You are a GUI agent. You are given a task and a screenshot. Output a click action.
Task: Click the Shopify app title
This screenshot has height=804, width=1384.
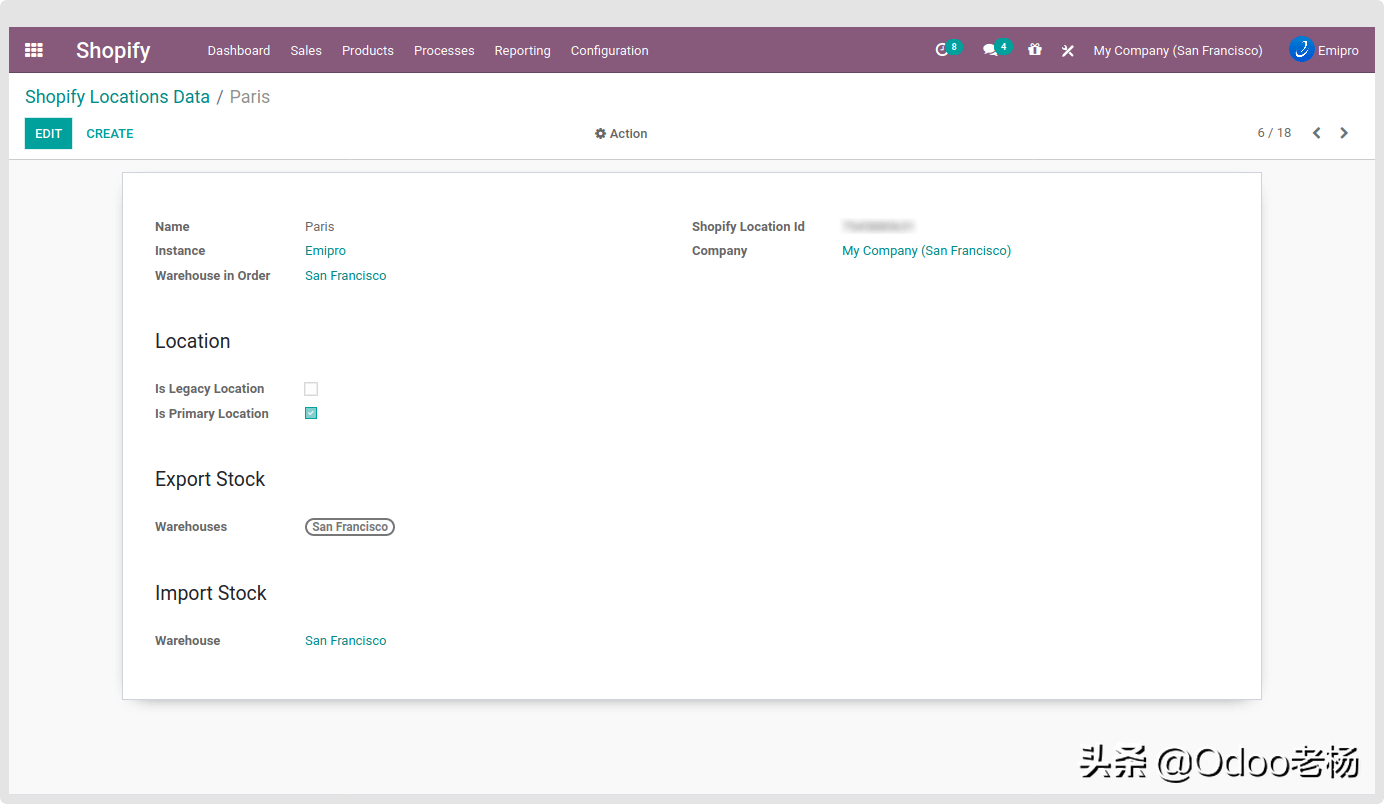pyautogui.click(x=113, y=50)
